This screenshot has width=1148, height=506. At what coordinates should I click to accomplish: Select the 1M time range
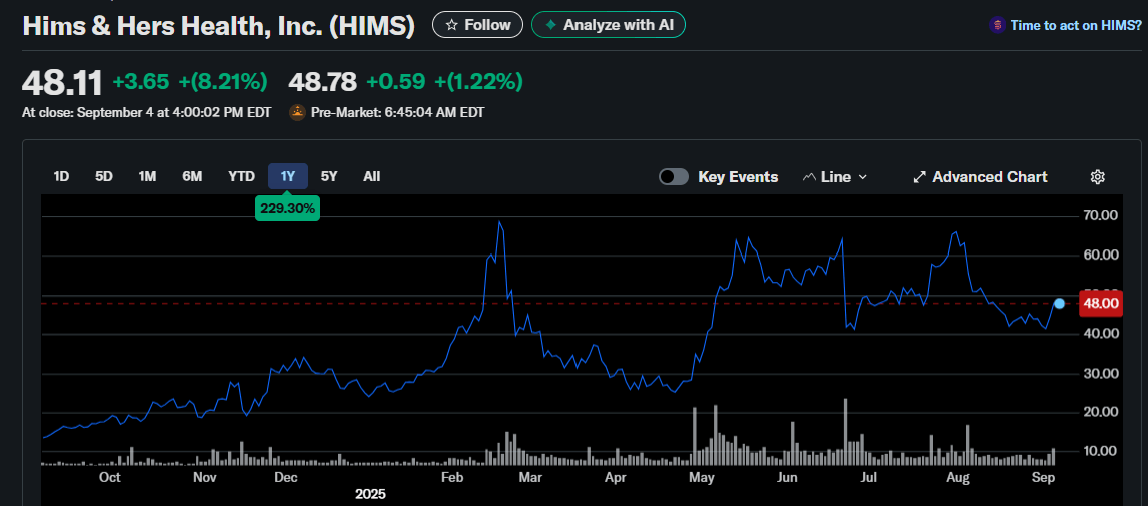(147, 177)
